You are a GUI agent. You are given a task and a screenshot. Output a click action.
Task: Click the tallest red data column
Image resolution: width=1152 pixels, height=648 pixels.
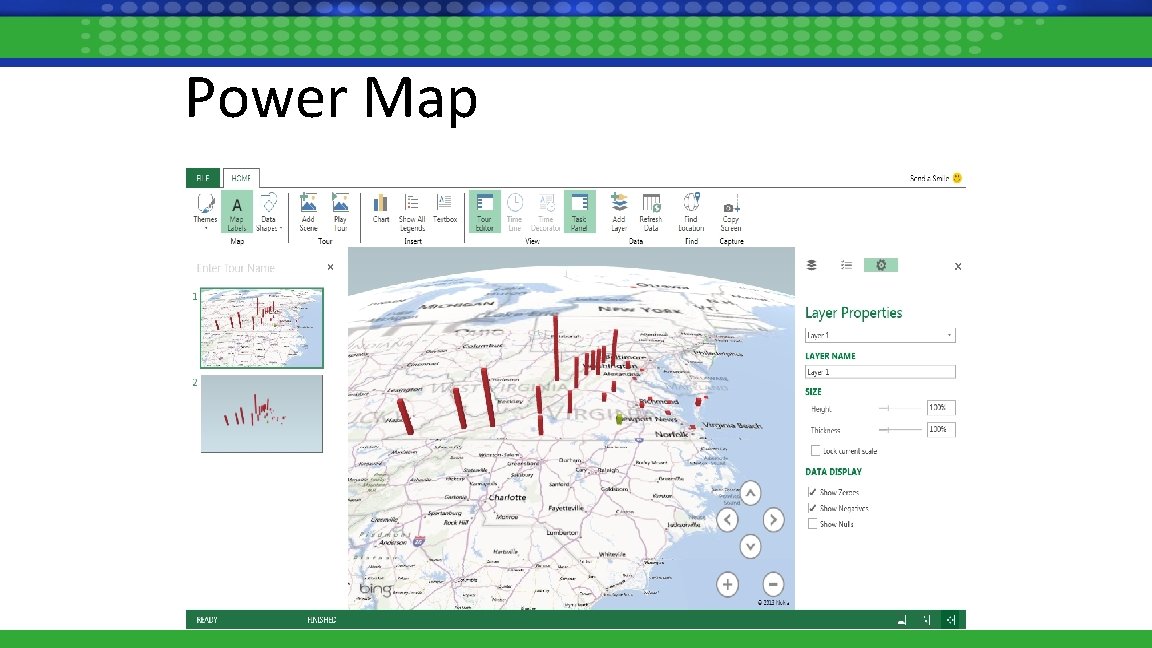tap(556, 348)
